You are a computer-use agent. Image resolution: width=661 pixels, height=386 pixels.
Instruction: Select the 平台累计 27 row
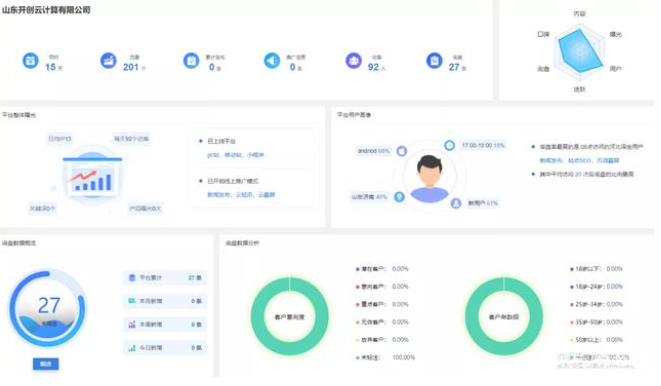tap(165, 278)
